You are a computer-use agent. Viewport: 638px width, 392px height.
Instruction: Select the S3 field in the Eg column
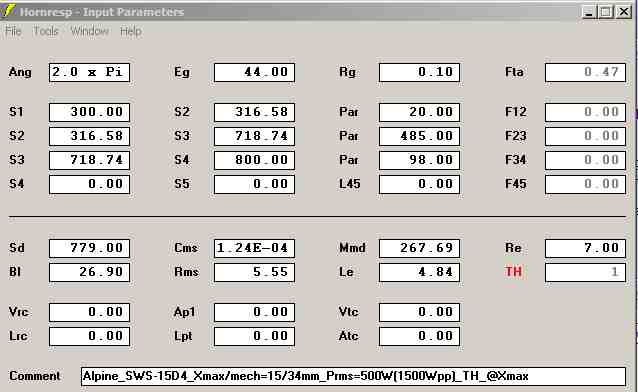pyautogui.click(x=254, y=136)
